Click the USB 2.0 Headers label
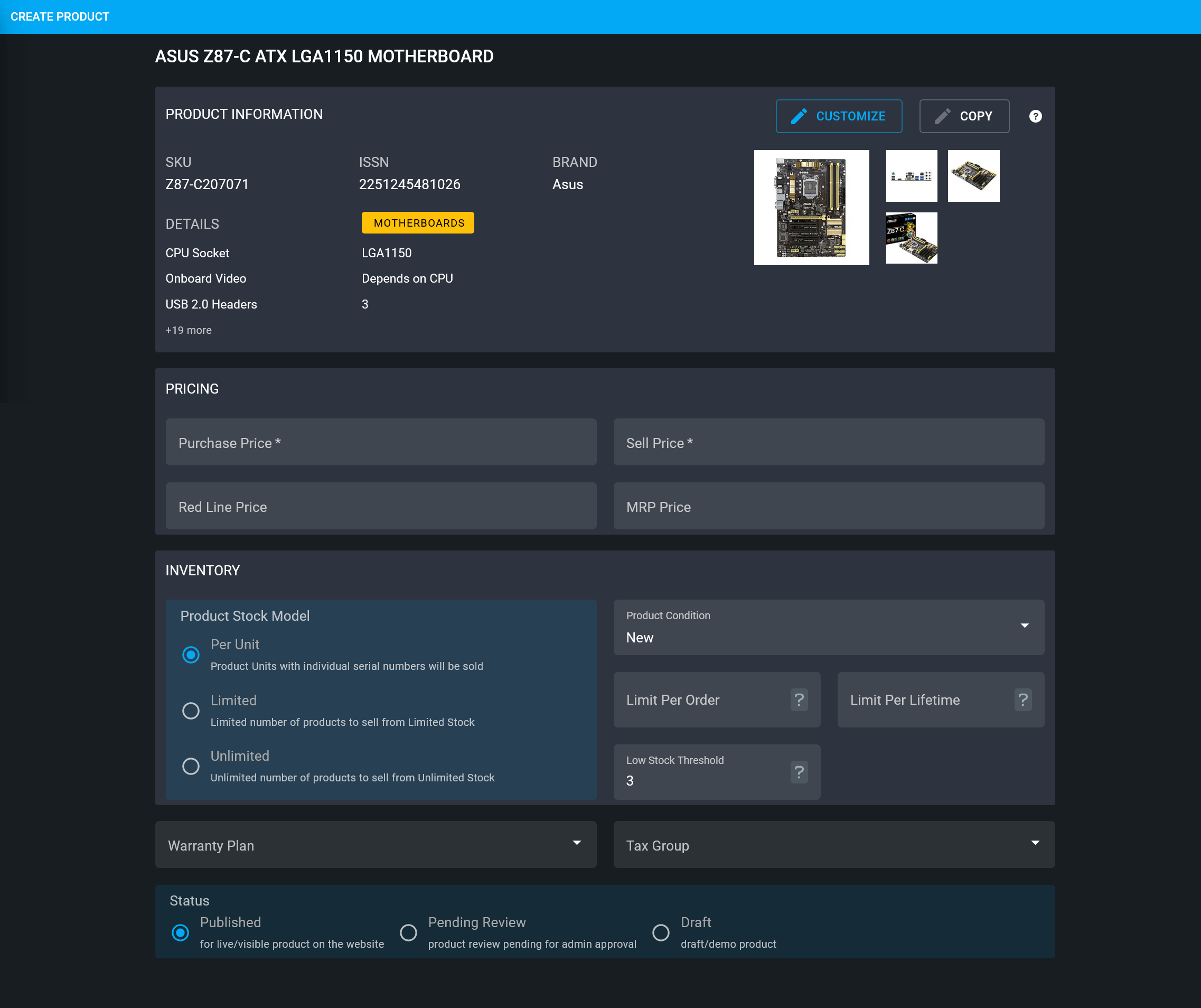This screenshot has width=1201, height=1008. pos(211,304)
